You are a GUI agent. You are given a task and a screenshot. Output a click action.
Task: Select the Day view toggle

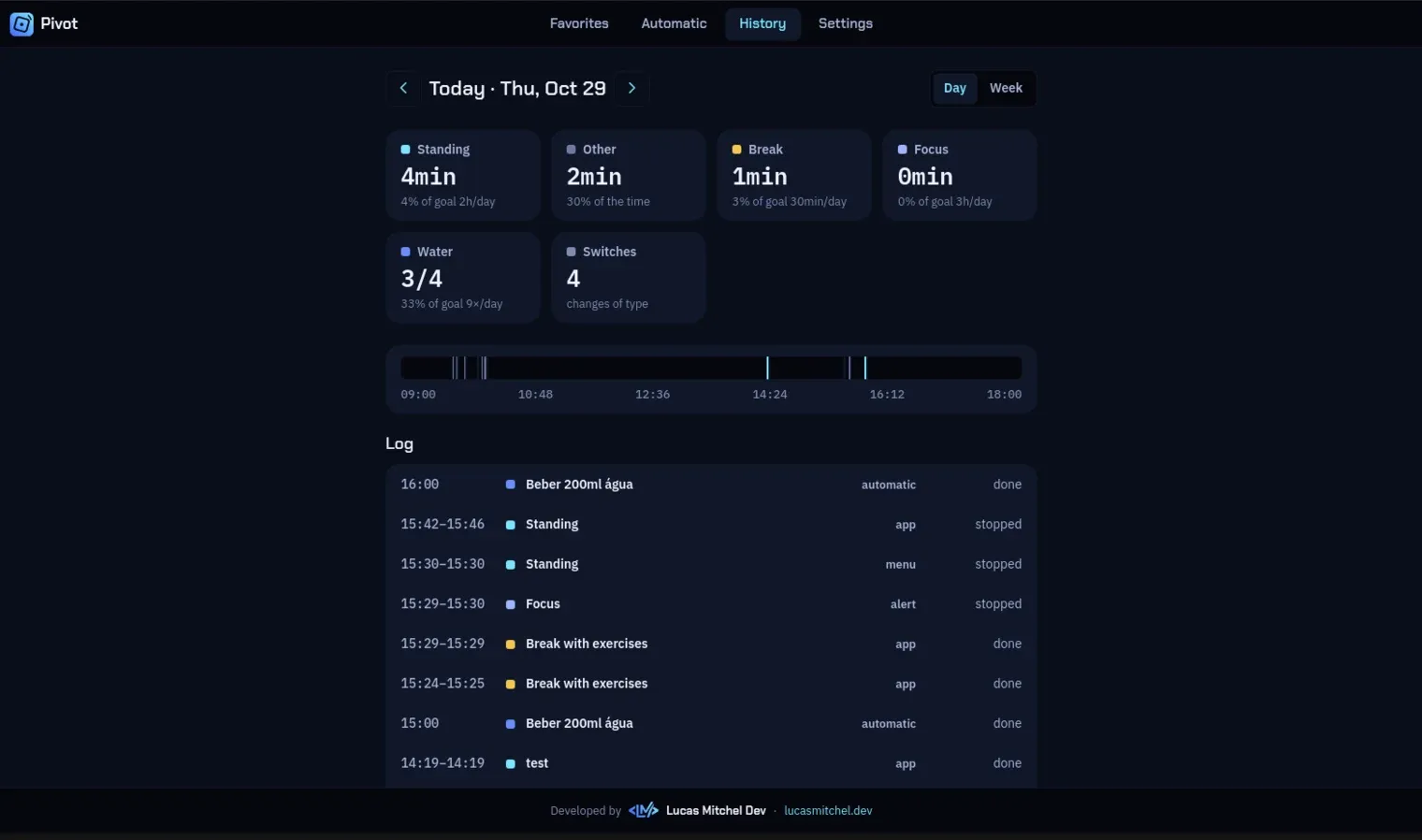955,88
